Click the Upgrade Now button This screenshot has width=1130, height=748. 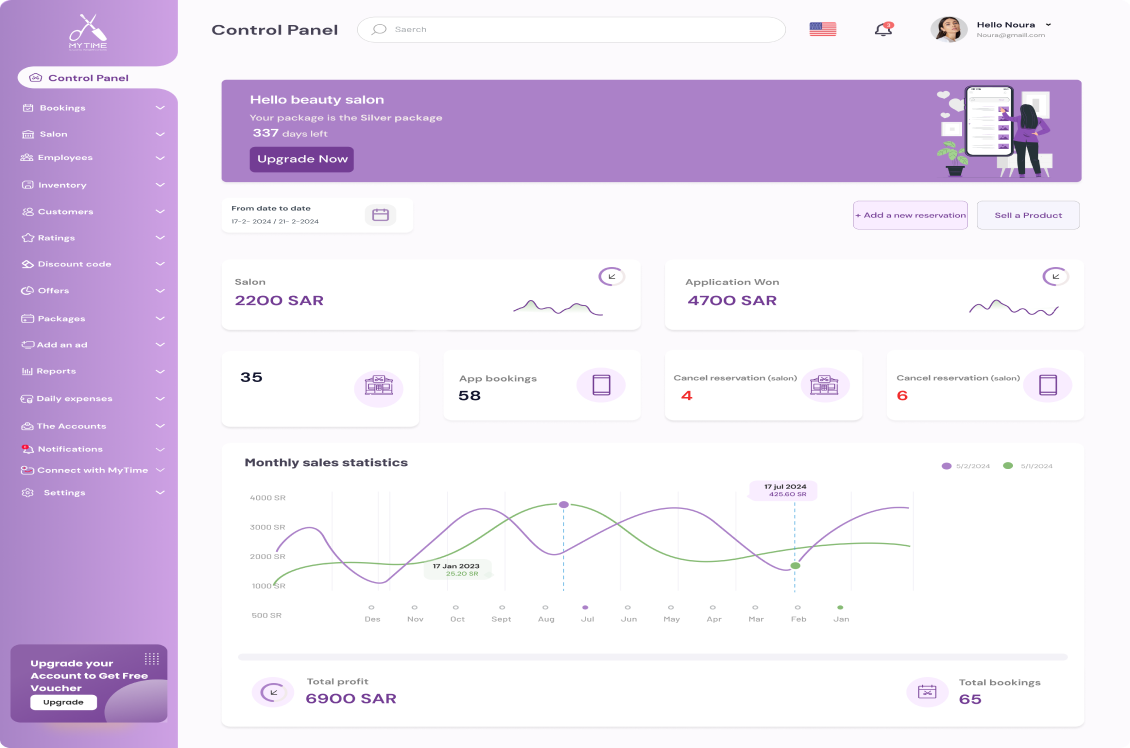tap(302, 159)
